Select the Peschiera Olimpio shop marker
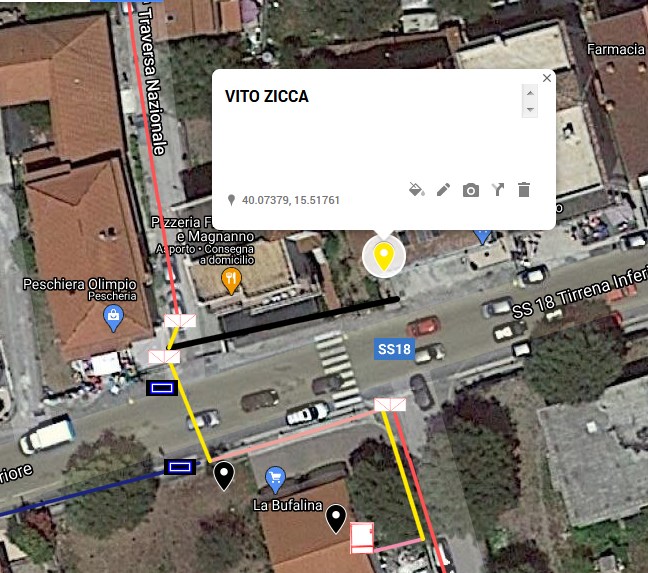648x573 pixels. (x=113, y=318)
